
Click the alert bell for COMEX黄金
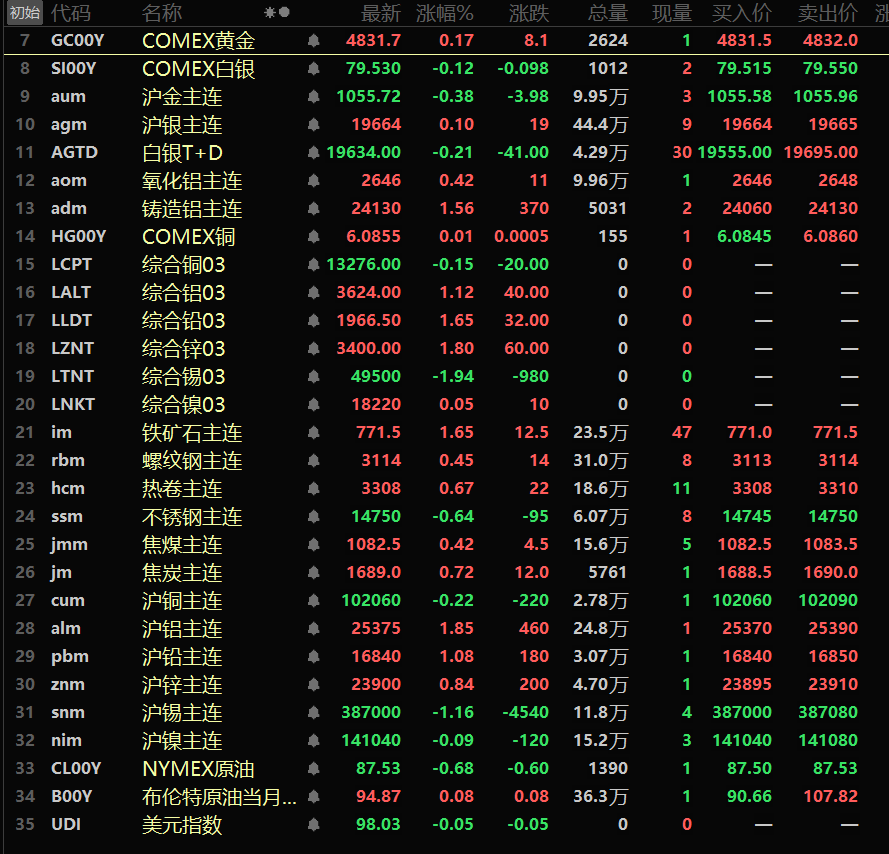point(314,41)
